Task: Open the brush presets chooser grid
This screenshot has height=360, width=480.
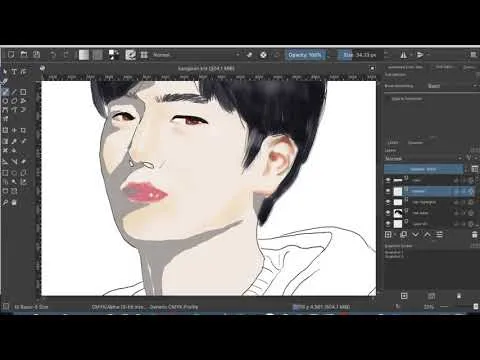Action: tap(144, 55)
